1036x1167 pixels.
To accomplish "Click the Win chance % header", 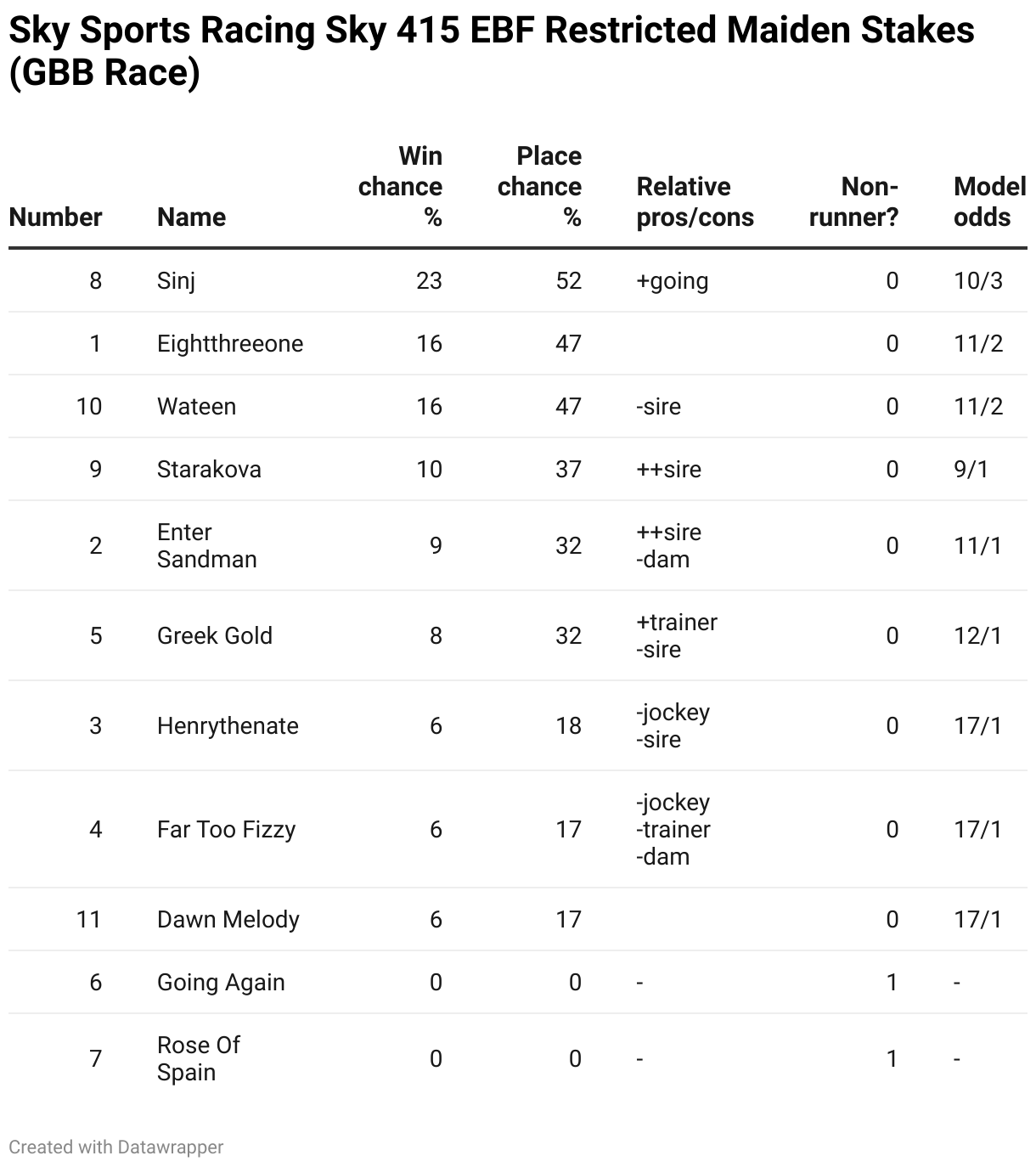I will 401,187.
